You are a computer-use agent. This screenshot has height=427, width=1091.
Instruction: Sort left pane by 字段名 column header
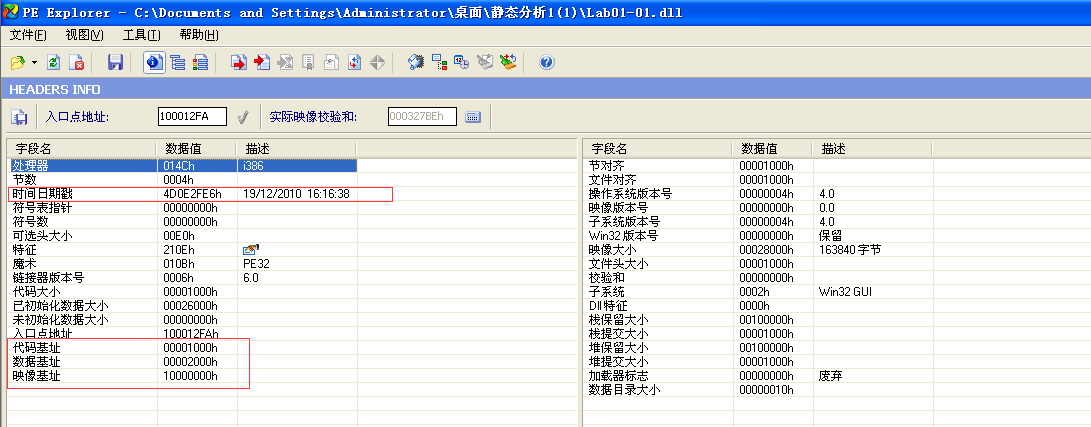coord(82,149)
